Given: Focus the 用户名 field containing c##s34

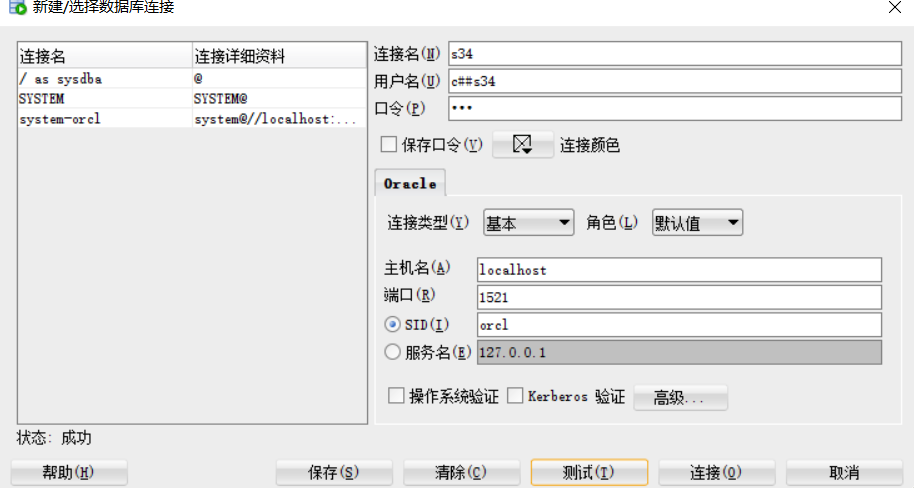Looking at the screenshot, I should click(675, 81).
